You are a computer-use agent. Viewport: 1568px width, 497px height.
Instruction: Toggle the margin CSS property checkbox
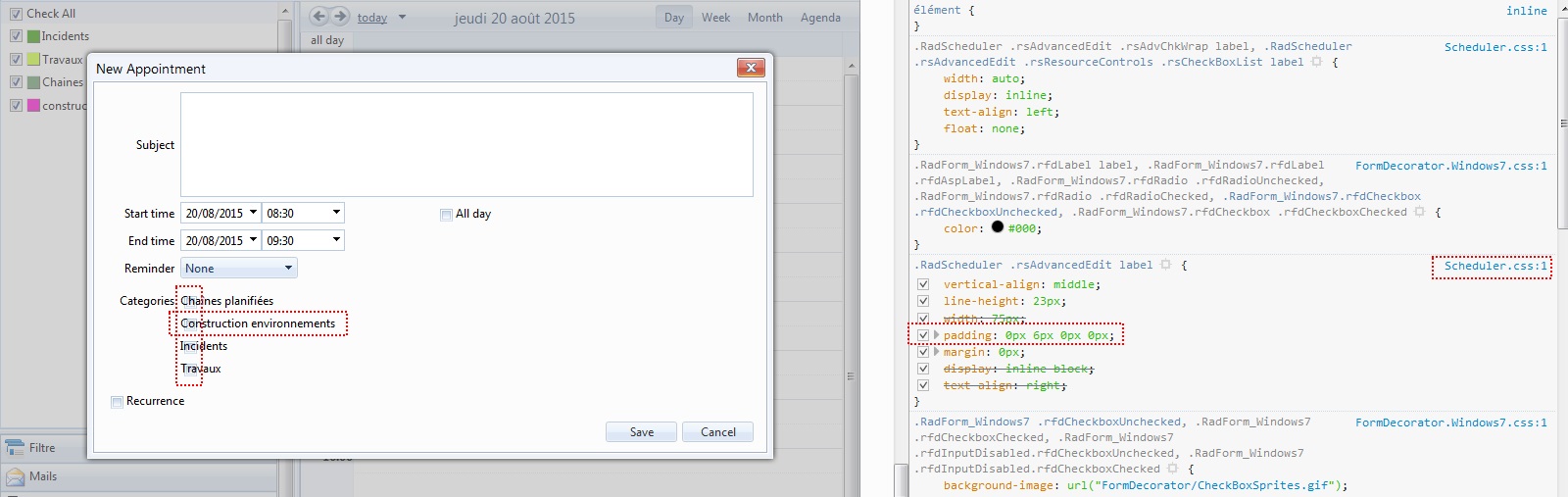923,352
